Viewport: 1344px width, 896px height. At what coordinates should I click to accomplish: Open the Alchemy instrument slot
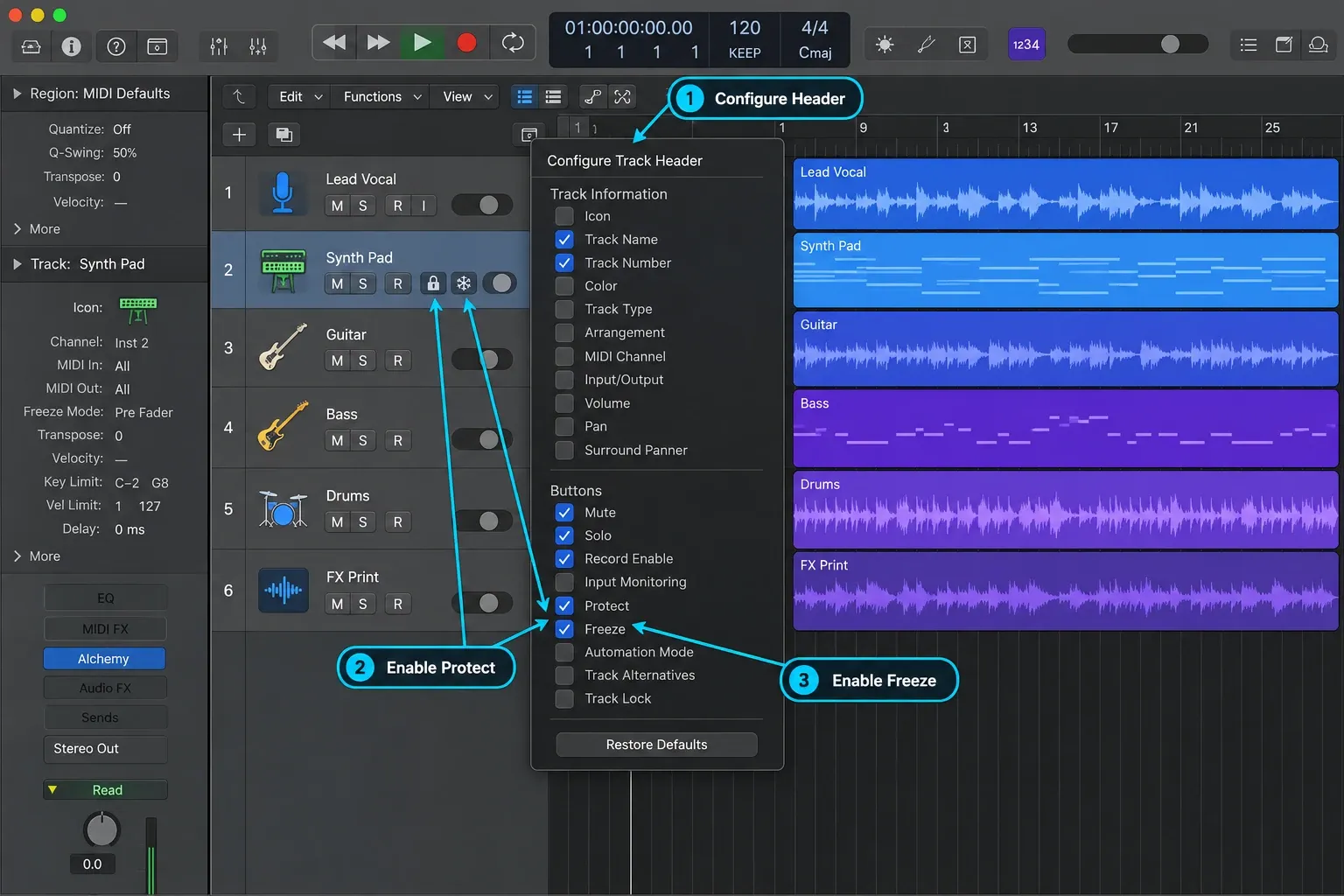[x=104, y=659]
